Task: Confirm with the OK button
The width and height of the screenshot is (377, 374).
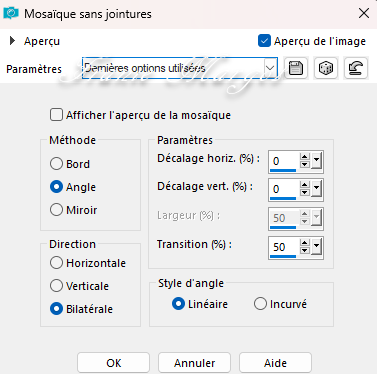Action: (x=114, y=363)
